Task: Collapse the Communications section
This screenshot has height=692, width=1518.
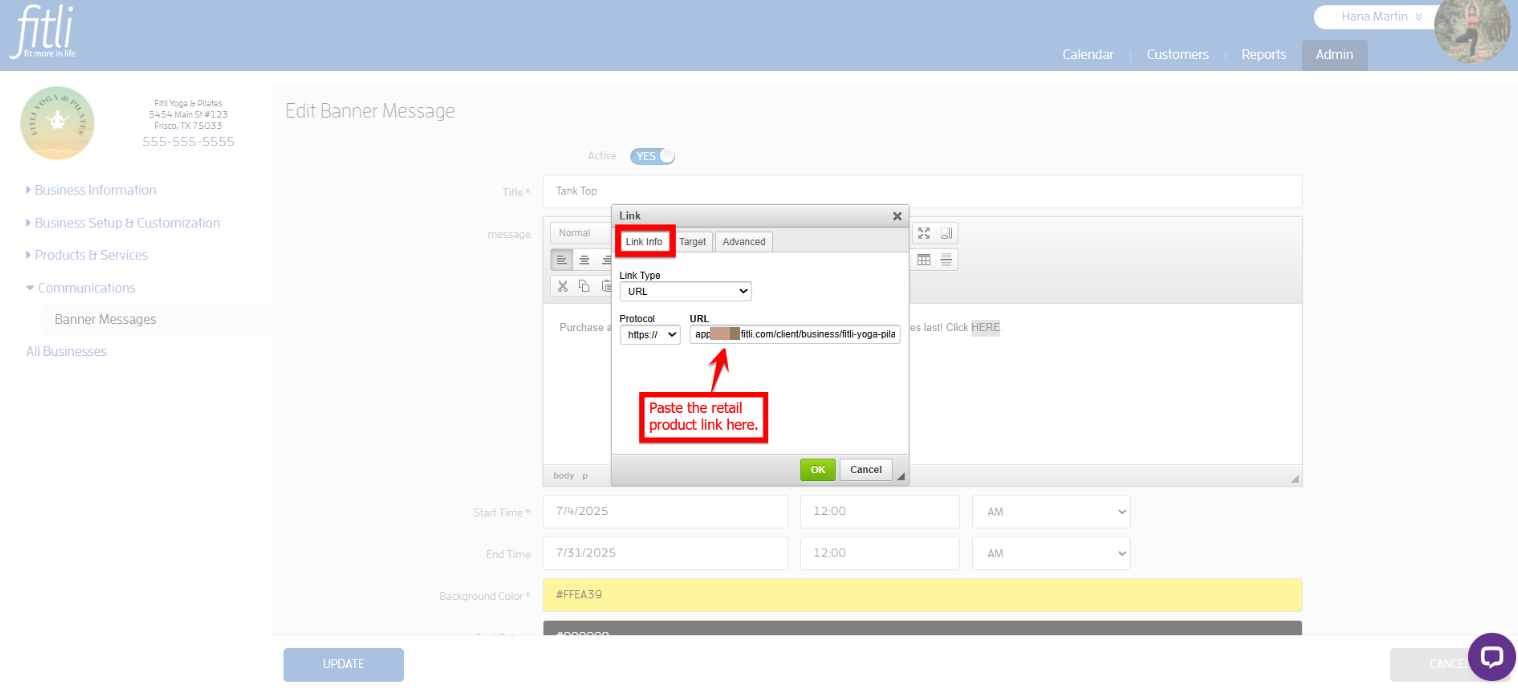Action: 81,288
